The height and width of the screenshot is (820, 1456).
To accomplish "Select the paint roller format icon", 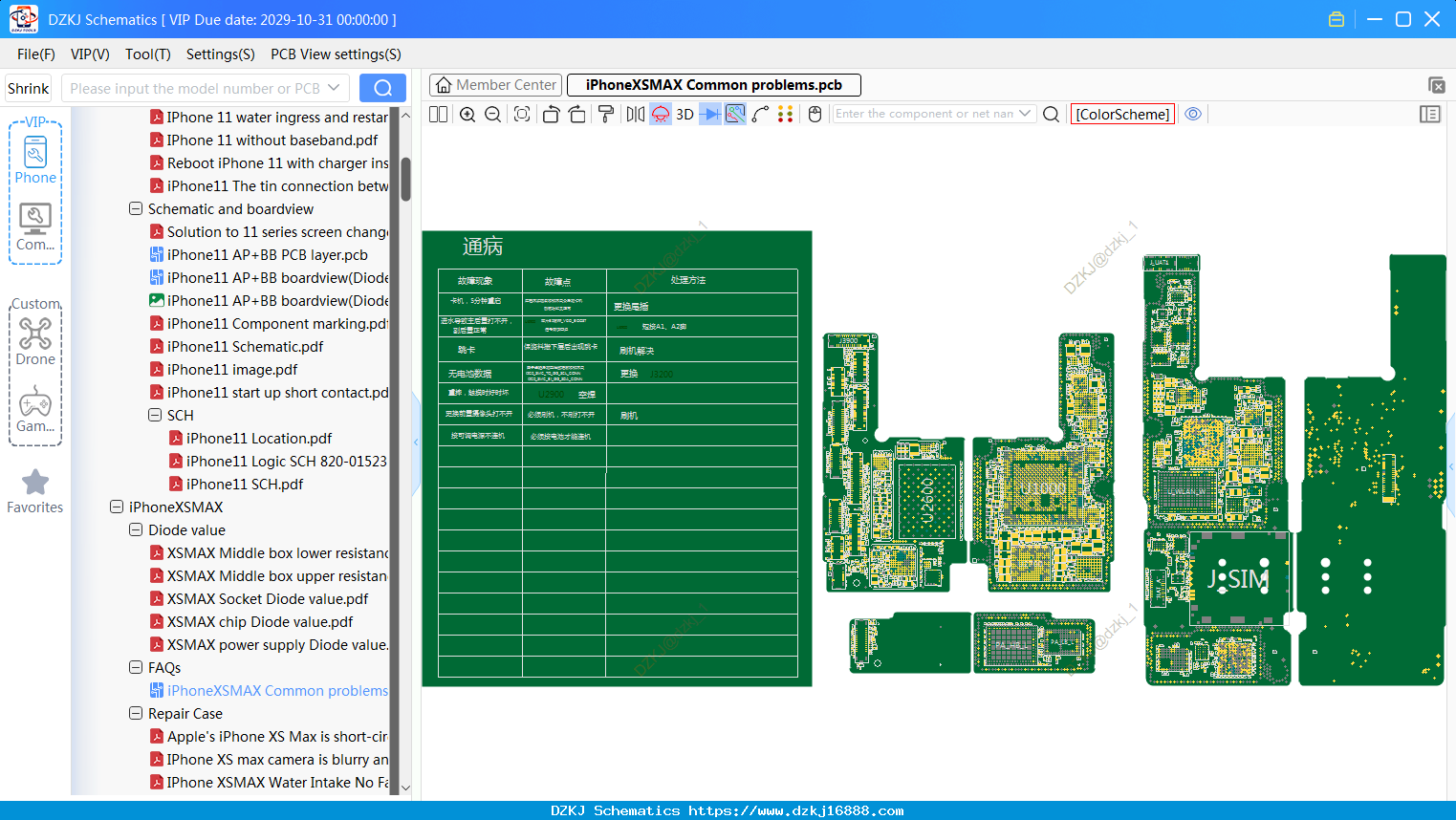I will [x=606, y=114].
